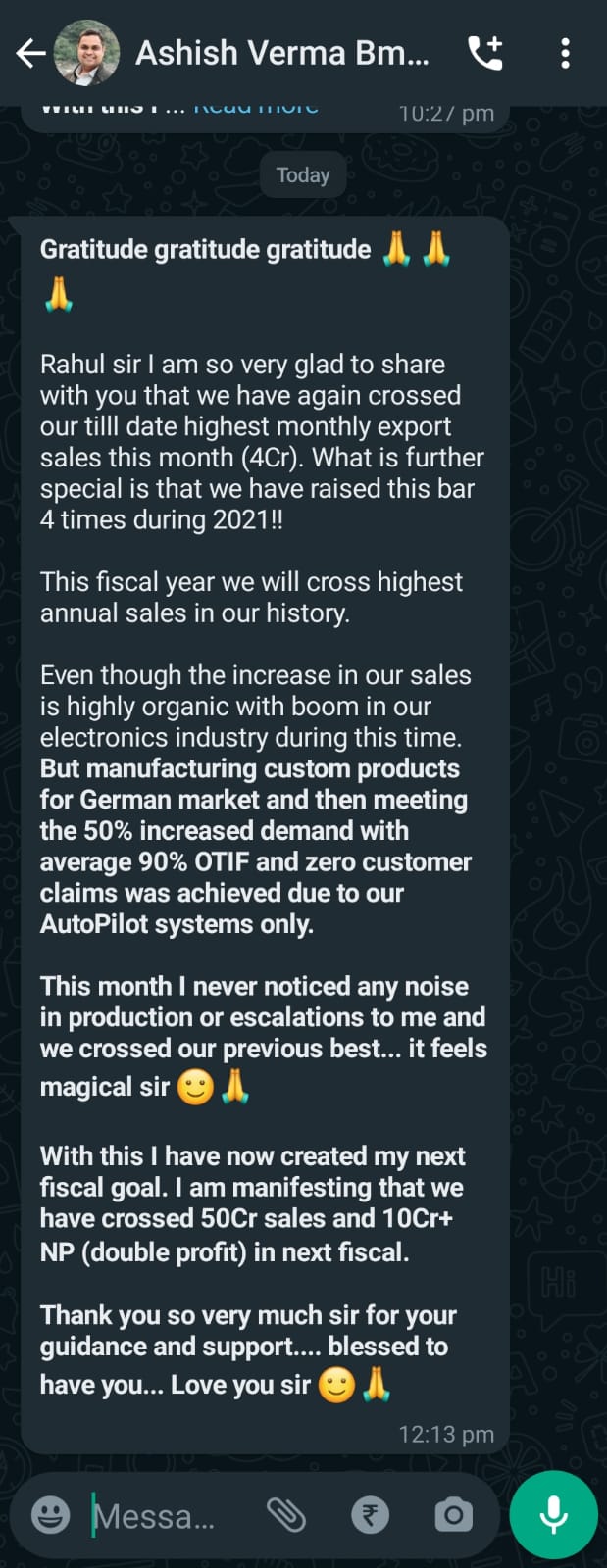The image size is (607, 1568).
Task: Tap the paperclip attachment icon
Action: point(286,1515)
